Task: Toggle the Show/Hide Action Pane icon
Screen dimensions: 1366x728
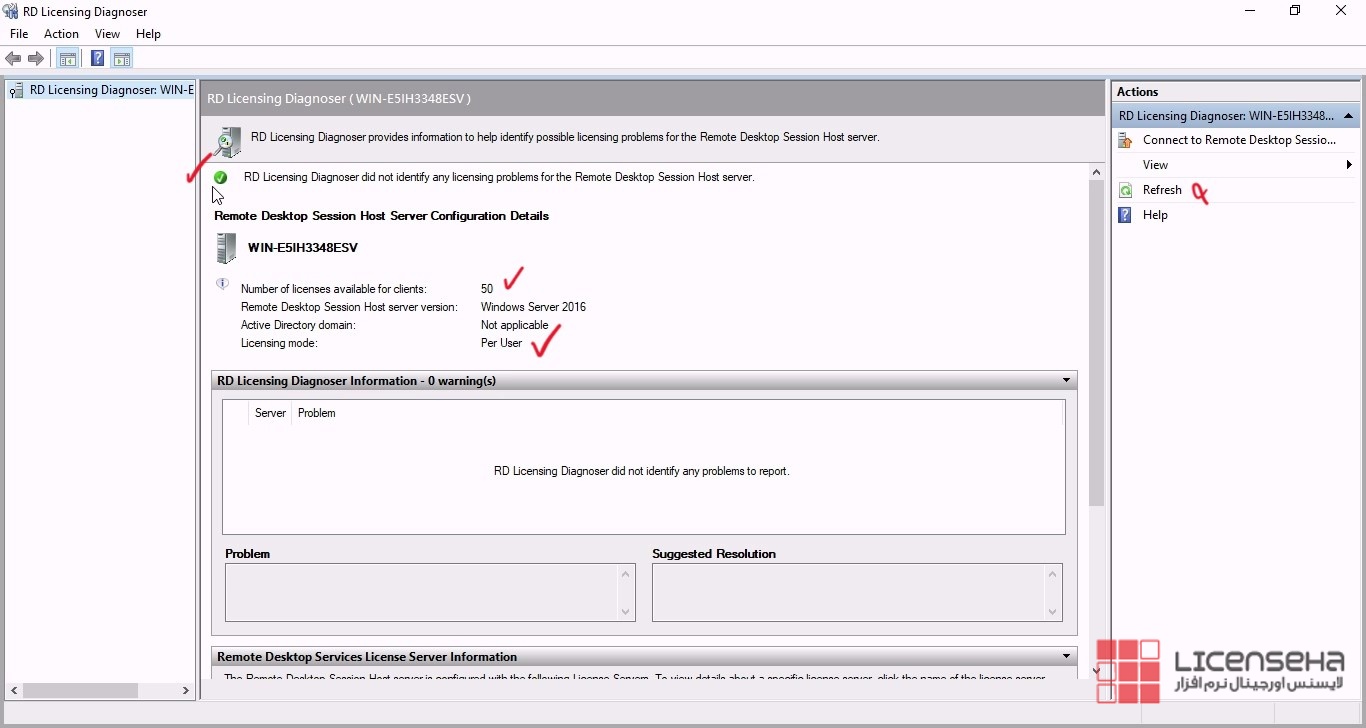Action: click(122, 59)
